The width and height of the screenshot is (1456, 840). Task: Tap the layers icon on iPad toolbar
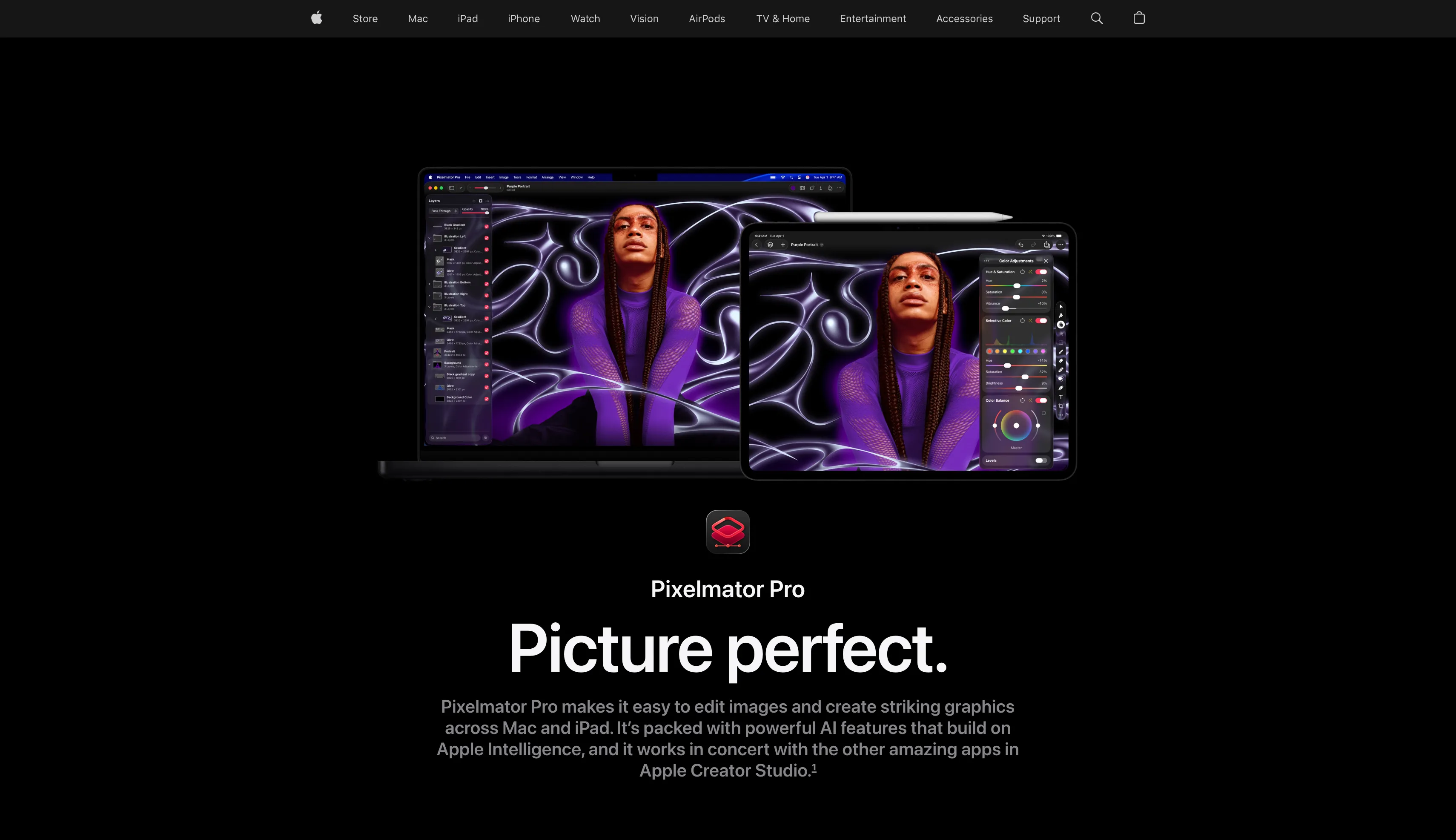(770, 245)
